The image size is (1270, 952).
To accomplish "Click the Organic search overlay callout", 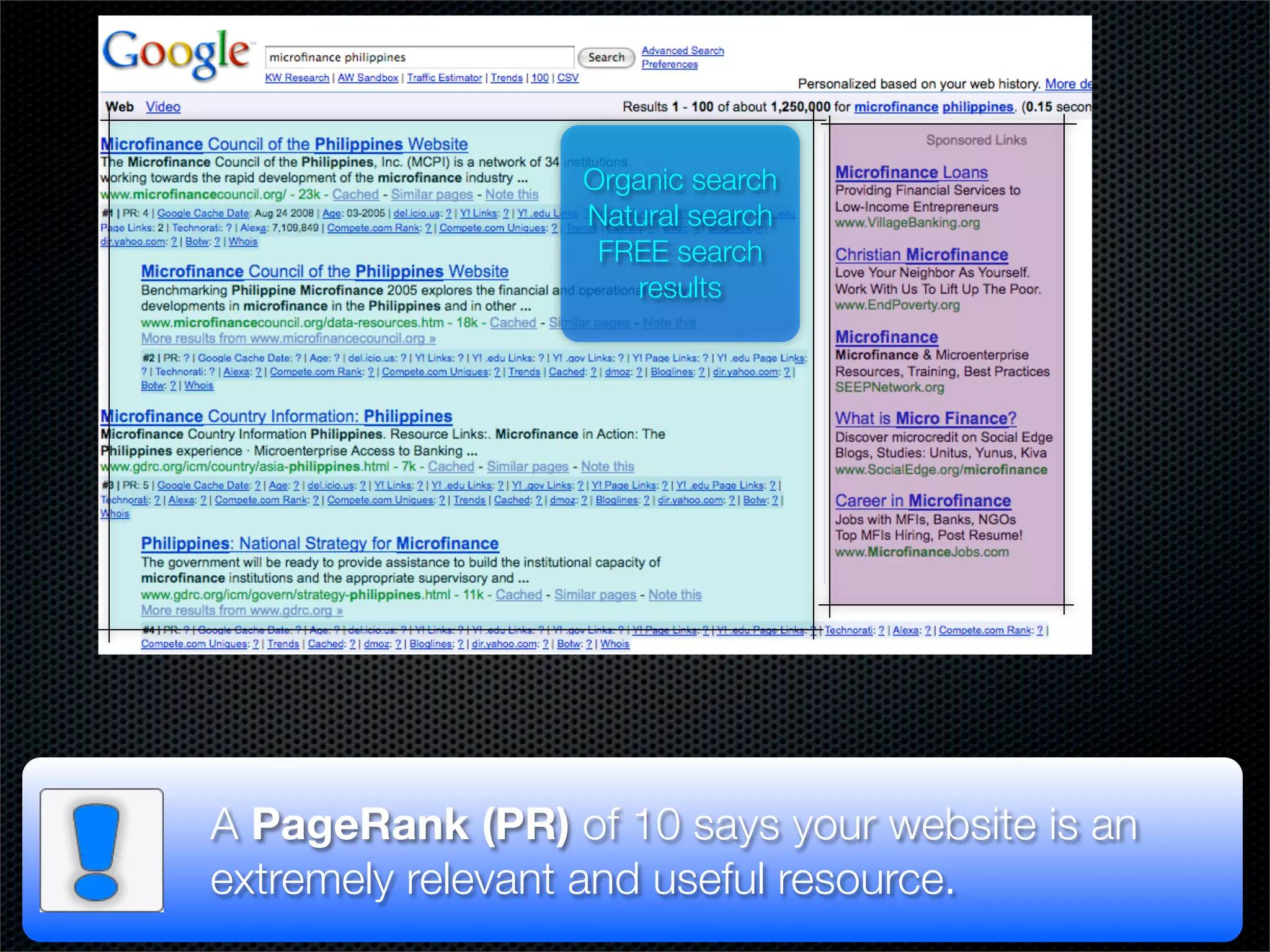I will (680, 234).
